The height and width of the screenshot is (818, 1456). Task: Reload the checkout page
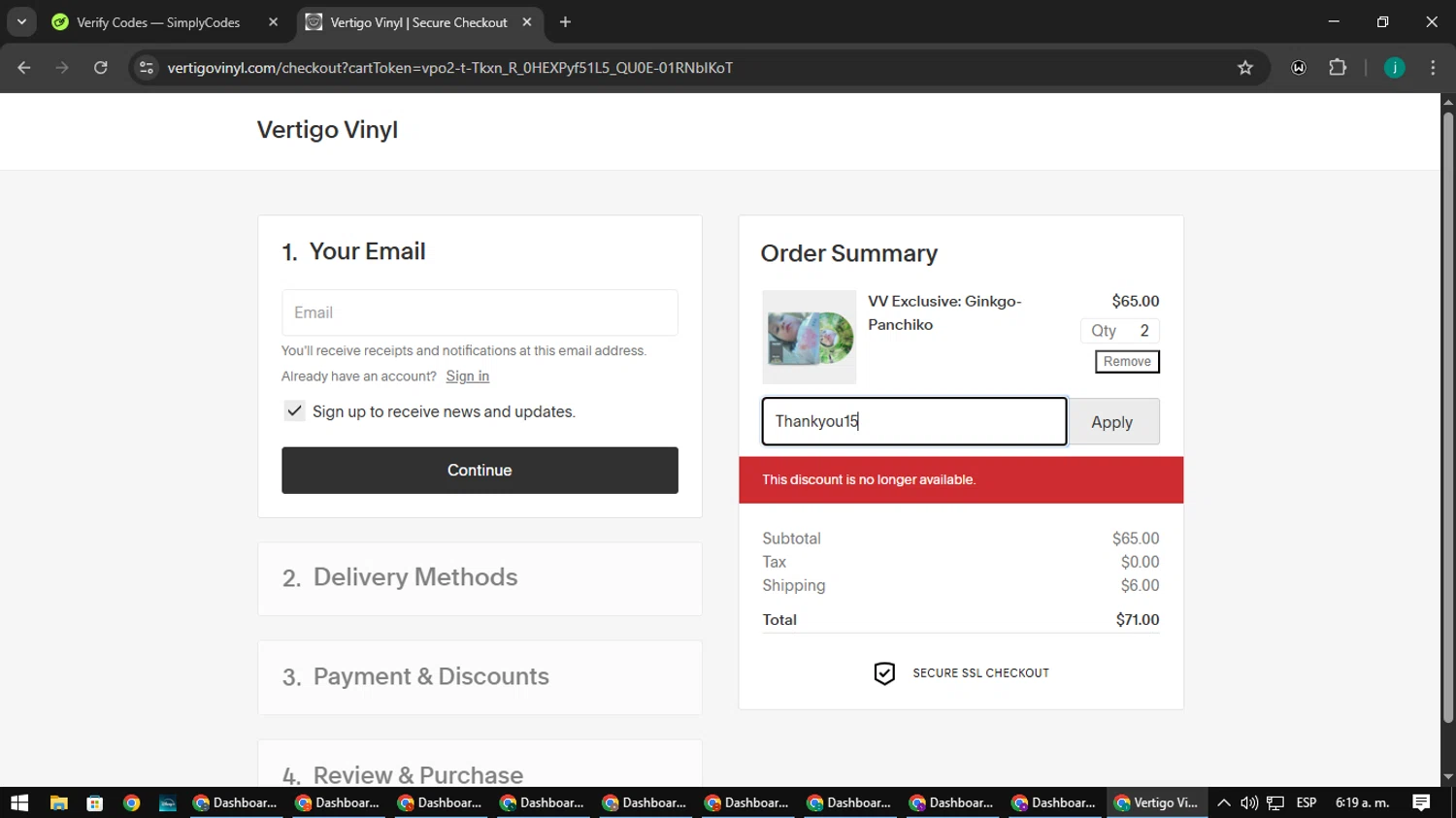(101, 68)
